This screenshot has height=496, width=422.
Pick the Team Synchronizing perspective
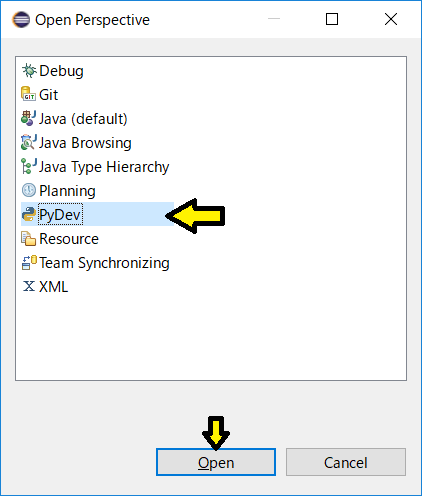tap(104, 263)
